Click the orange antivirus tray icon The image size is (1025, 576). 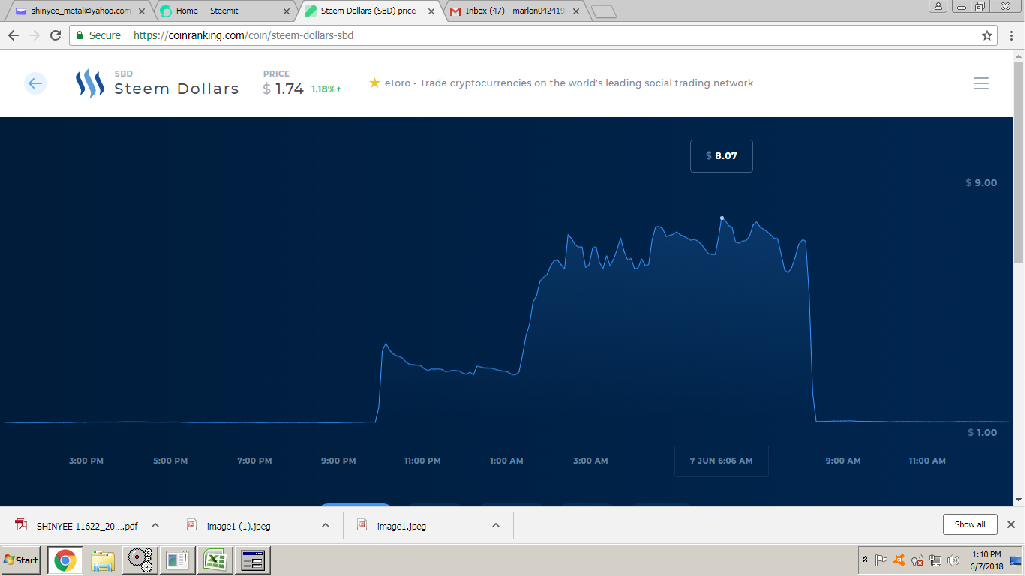tap(899, 560)
